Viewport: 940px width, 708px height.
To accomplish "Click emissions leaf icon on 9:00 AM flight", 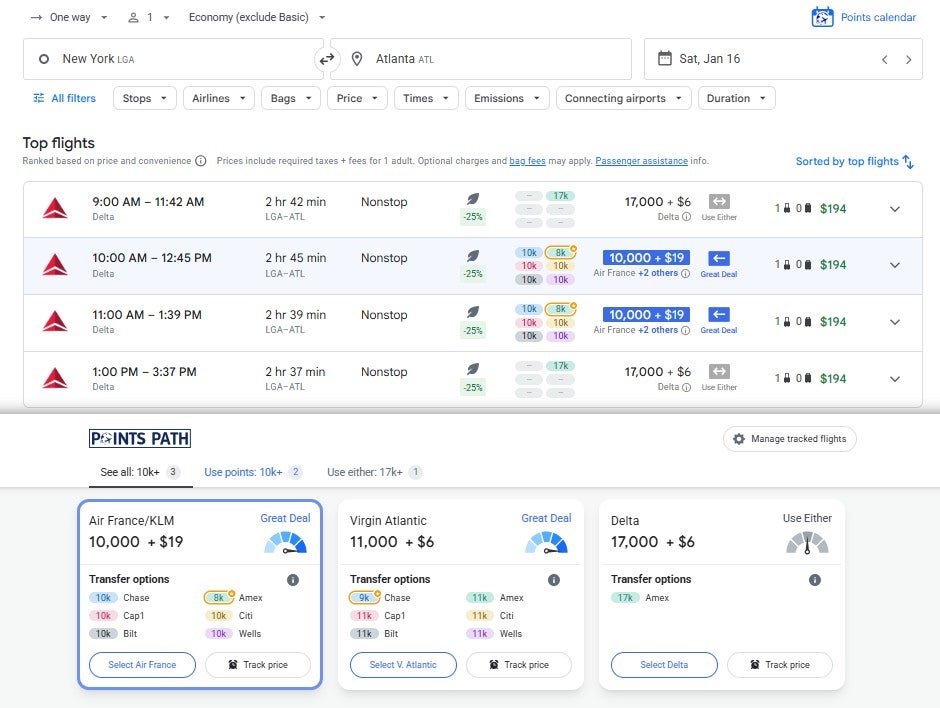I will tap(473, 198).
